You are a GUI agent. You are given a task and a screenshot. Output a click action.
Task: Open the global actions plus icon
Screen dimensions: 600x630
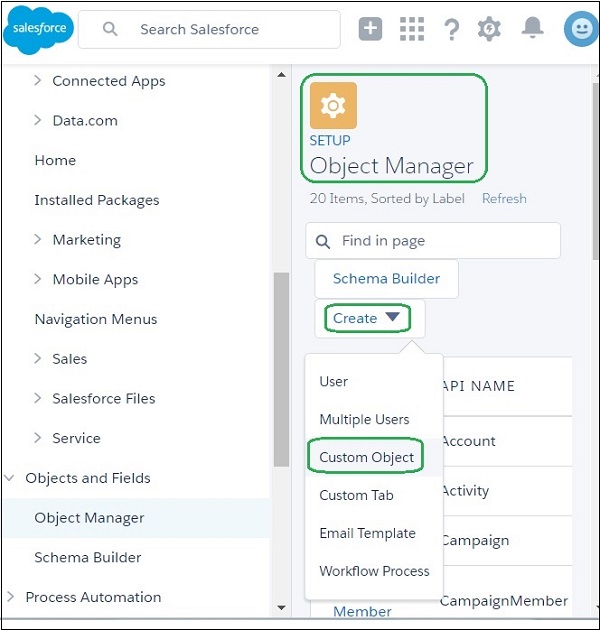point(371,29)
